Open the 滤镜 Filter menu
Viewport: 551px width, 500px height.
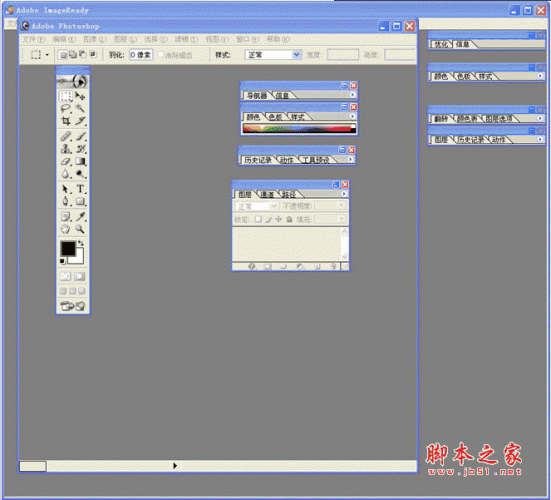tap(186, 39)
